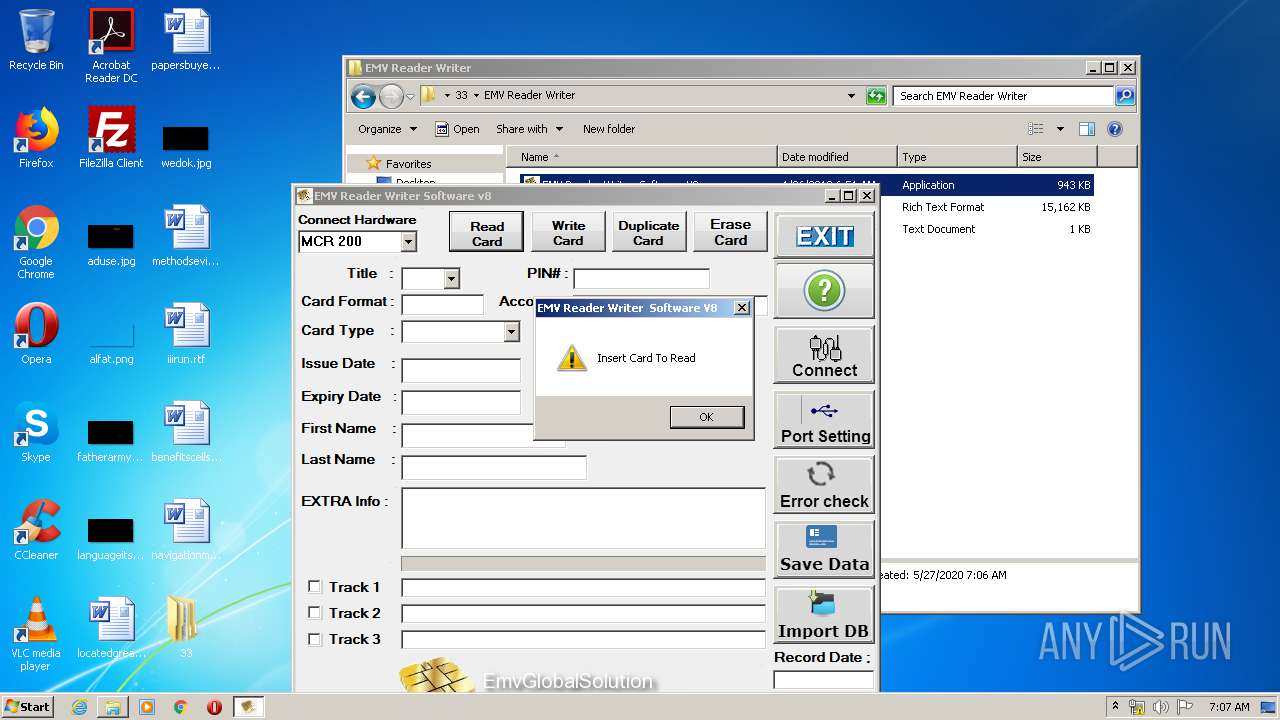Select wedok.jpg desktop file
The image size is (1280, 720).
click(x=185, y=146)
